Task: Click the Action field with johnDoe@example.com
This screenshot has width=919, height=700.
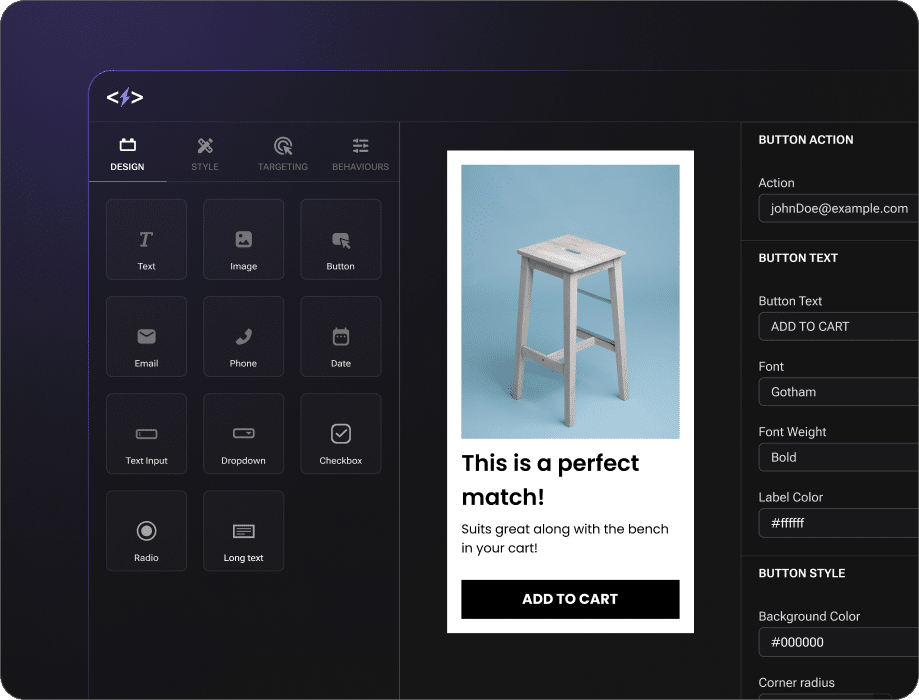Action: (838, 208)
